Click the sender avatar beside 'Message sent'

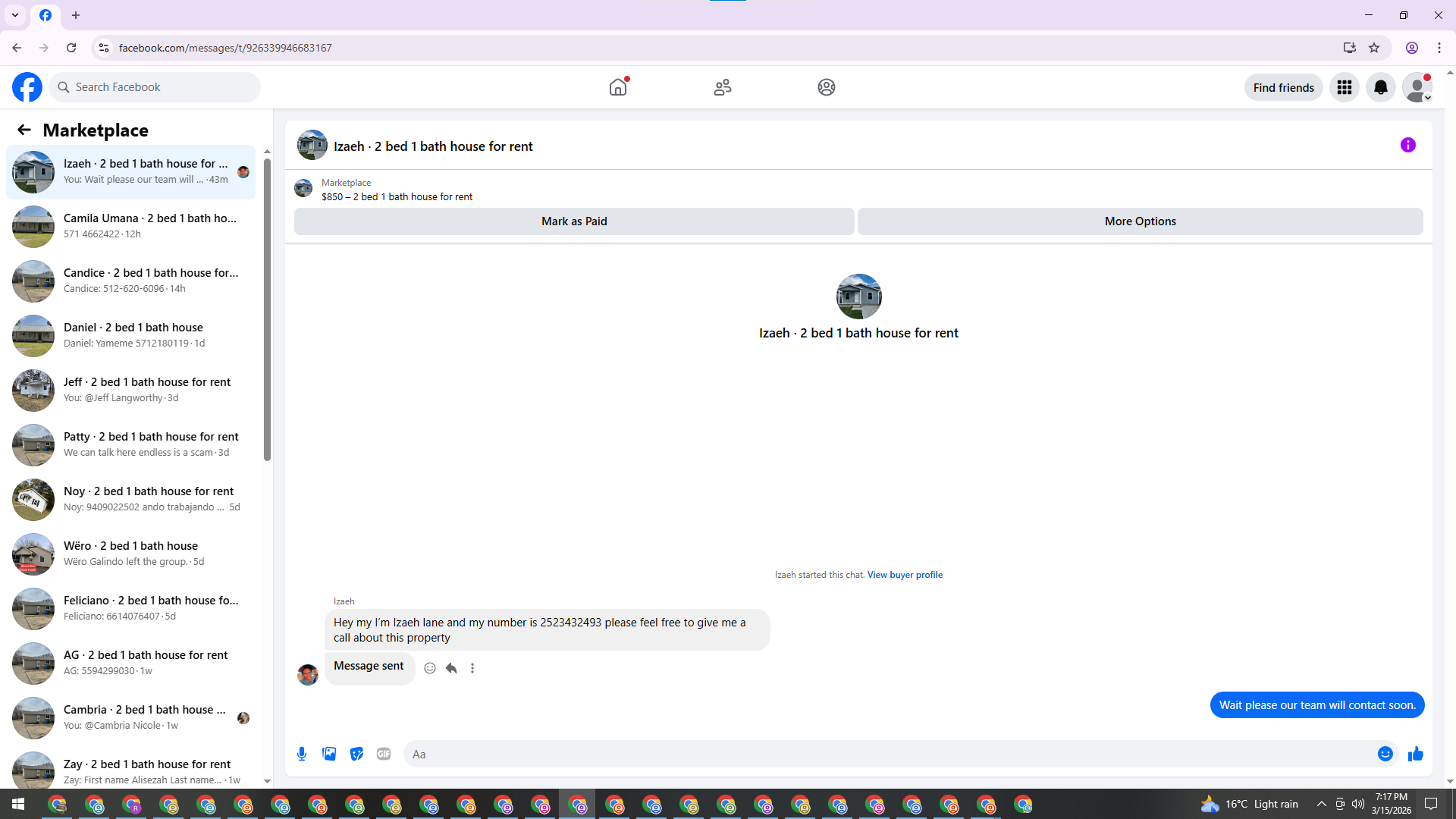(308, 674)
